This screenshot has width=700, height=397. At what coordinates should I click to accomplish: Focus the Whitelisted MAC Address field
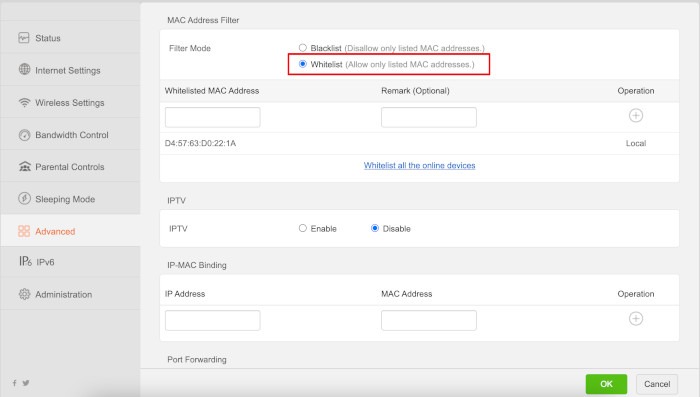[212, 117]
